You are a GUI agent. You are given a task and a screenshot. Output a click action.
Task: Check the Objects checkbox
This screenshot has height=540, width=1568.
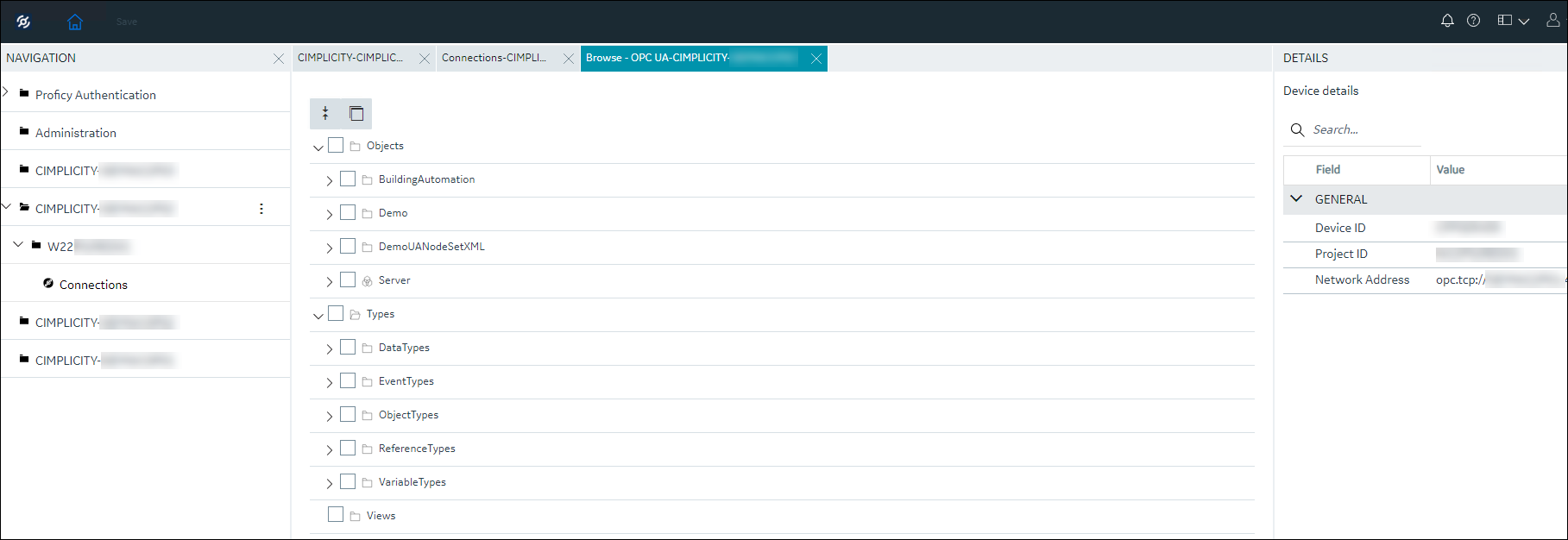[336, 145]
